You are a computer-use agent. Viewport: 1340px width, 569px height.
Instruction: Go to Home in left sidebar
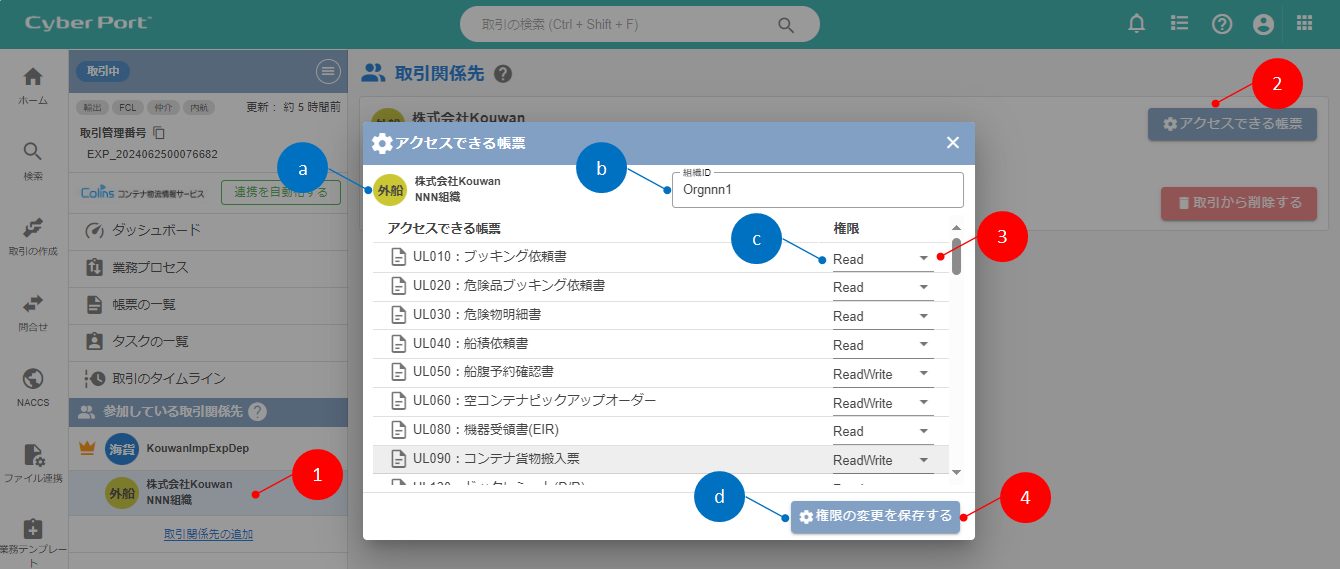point(33,86)
